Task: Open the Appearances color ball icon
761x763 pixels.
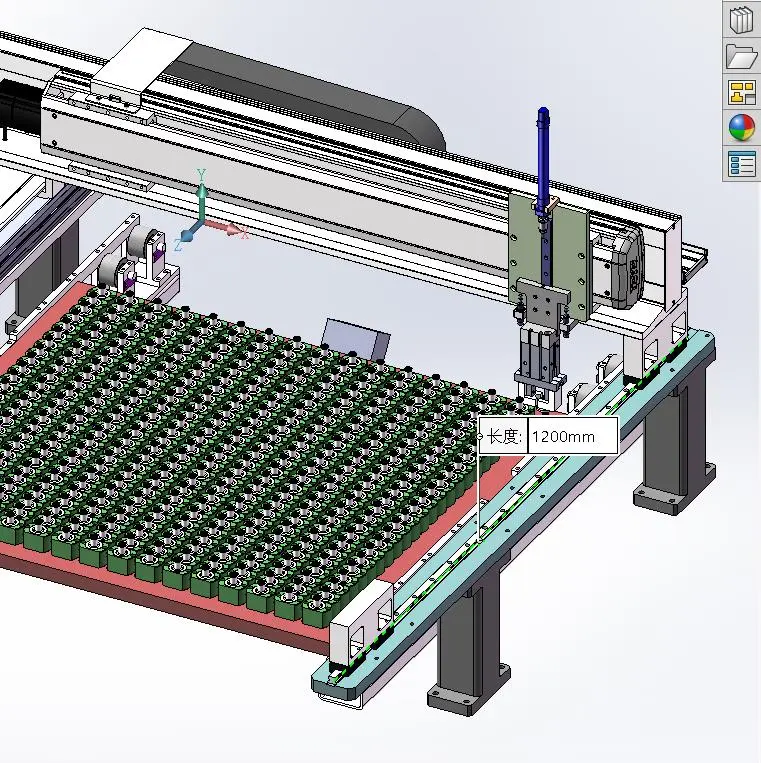Action: point(742,127)
